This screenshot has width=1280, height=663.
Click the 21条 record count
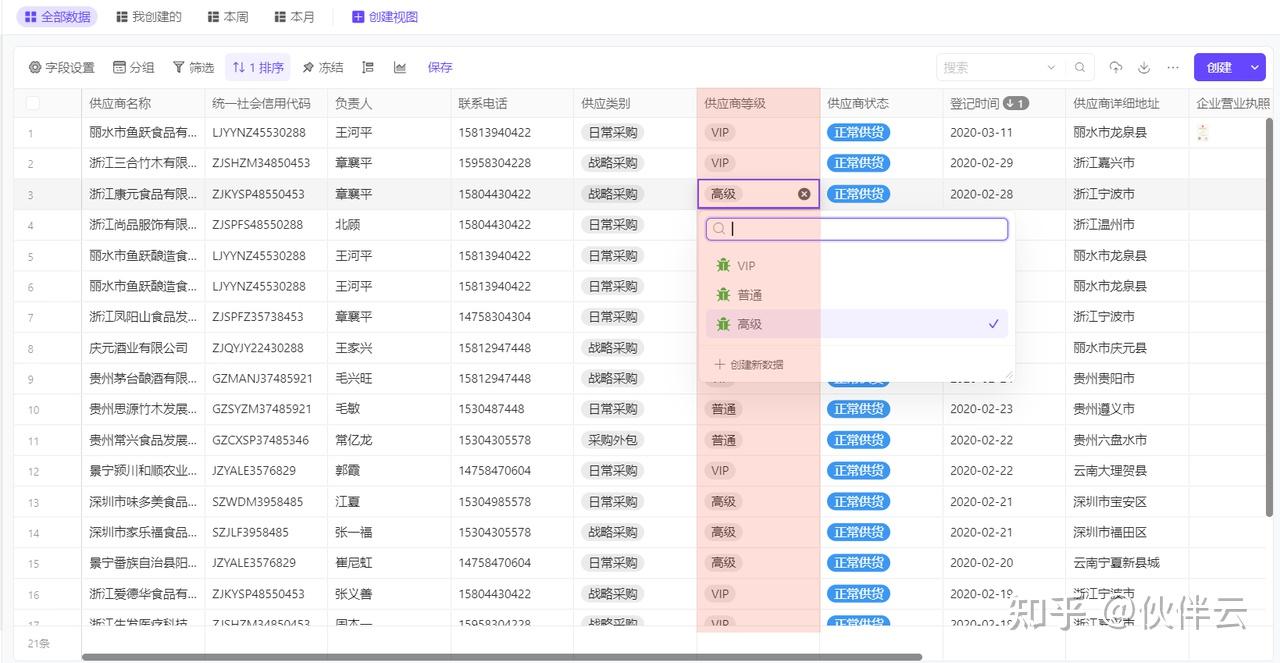tap(38, 643)
